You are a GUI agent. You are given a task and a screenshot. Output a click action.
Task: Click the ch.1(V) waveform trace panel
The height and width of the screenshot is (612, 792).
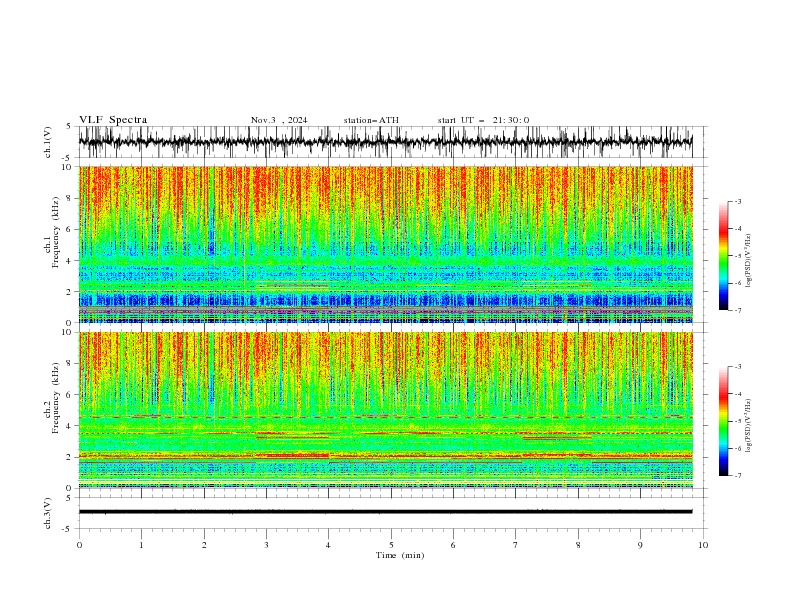393,142
